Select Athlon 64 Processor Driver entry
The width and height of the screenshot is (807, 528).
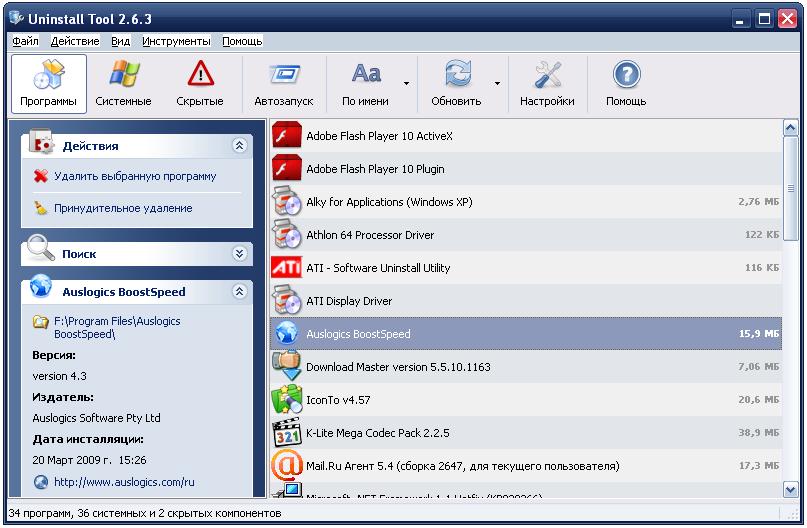[526, 235]
